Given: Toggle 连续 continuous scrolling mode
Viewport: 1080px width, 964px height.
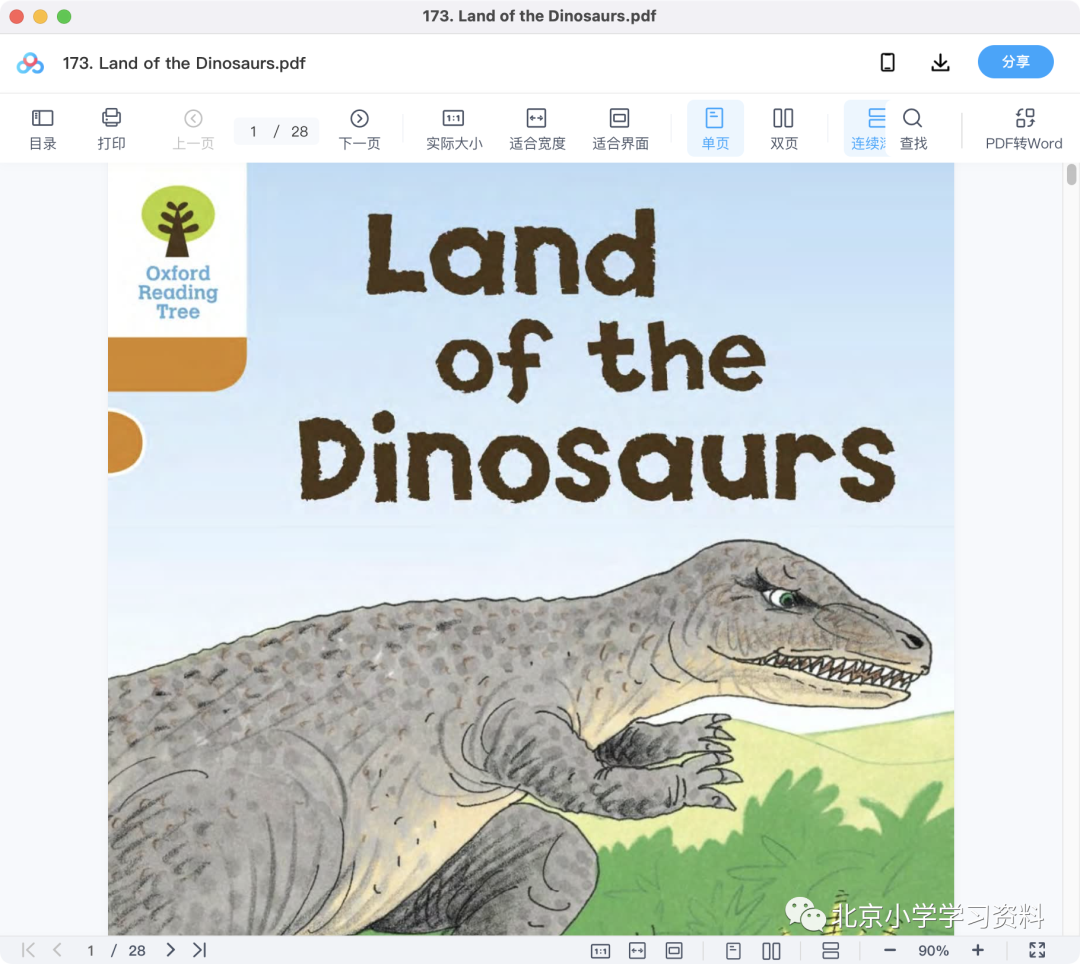Looking at the screenshot, I should coord(868,129).
